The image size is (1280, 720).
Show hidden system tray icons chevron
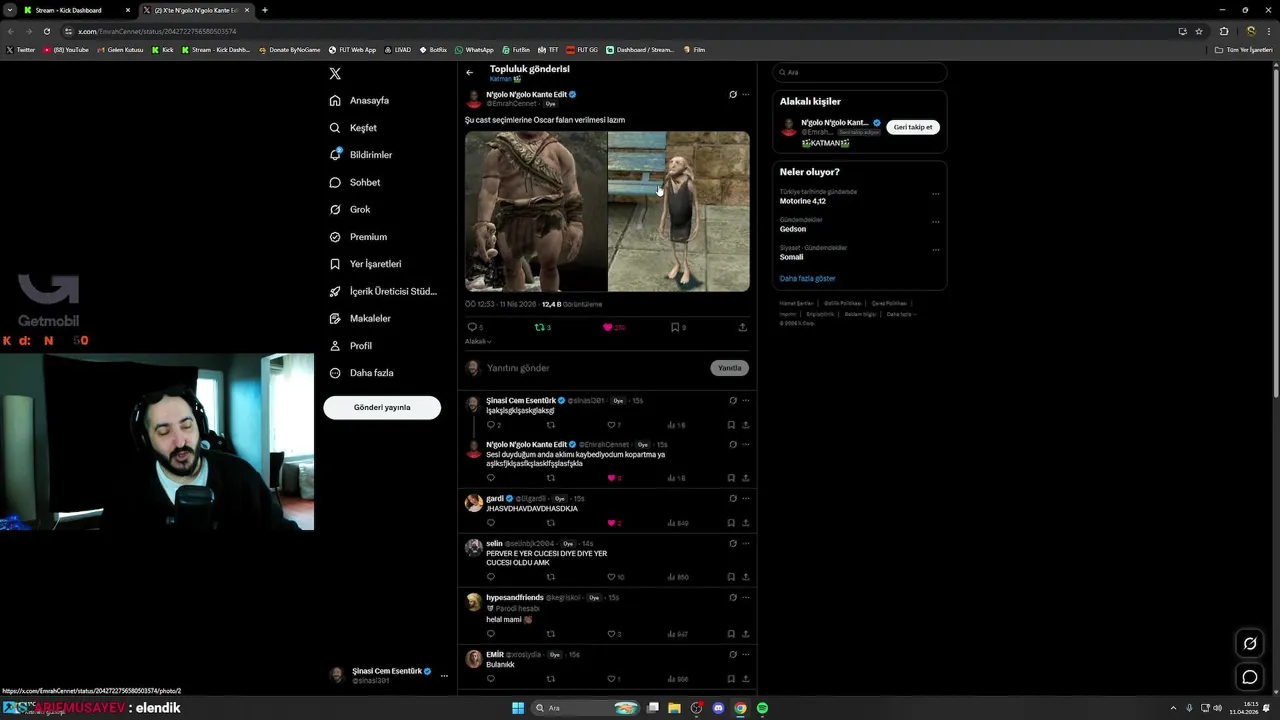1174,708
